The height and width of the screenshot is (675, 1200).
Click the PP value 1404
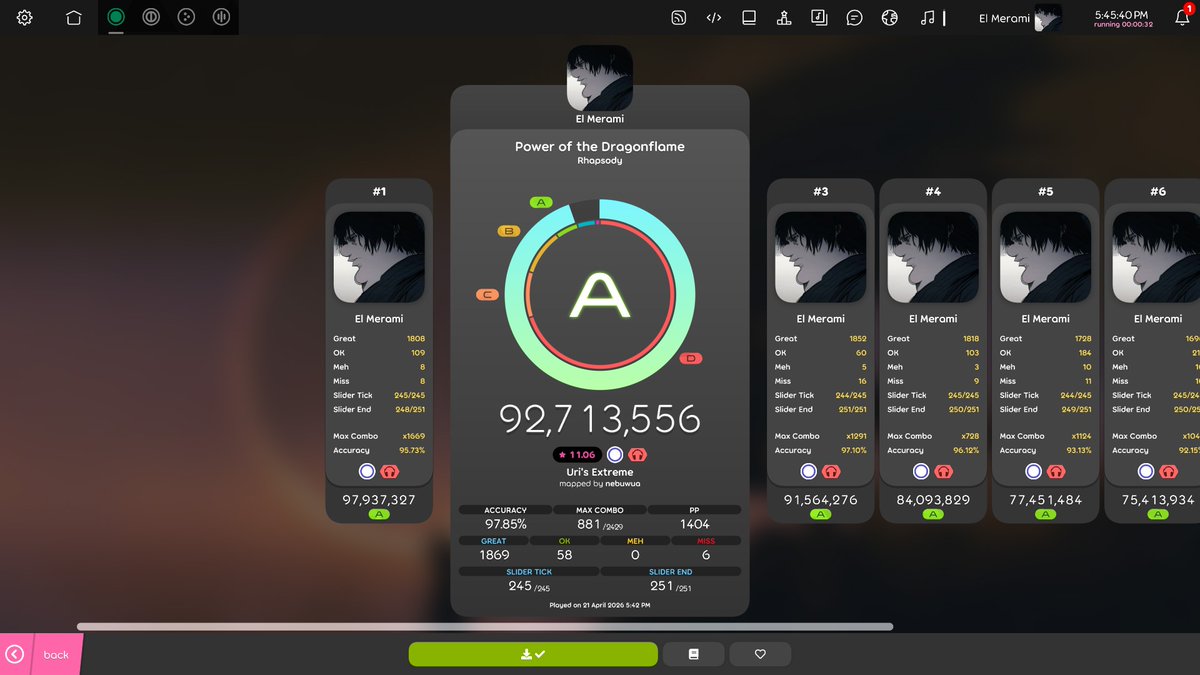click(695, 518)
